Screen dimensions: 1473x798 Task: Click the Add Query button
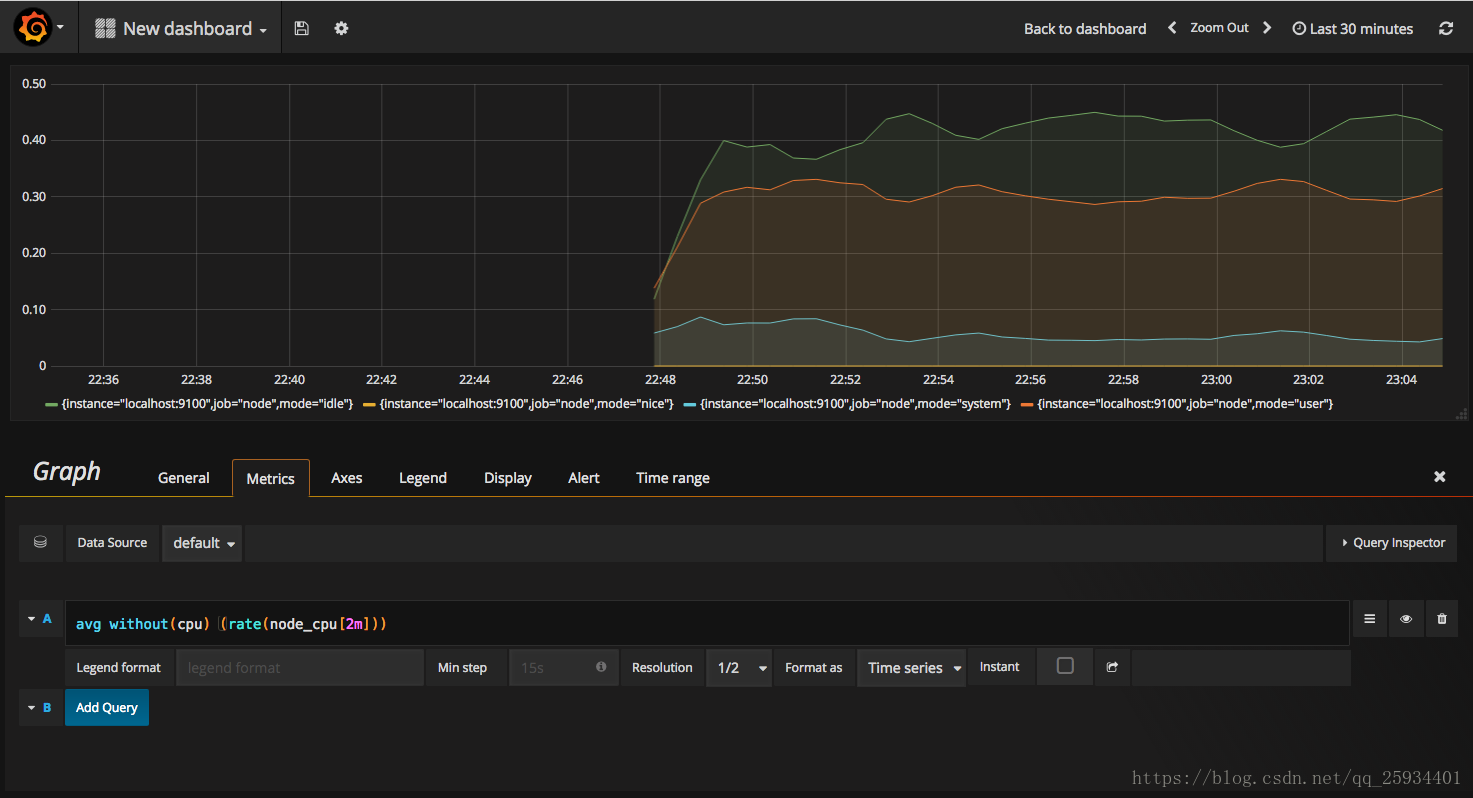point(107,707)
